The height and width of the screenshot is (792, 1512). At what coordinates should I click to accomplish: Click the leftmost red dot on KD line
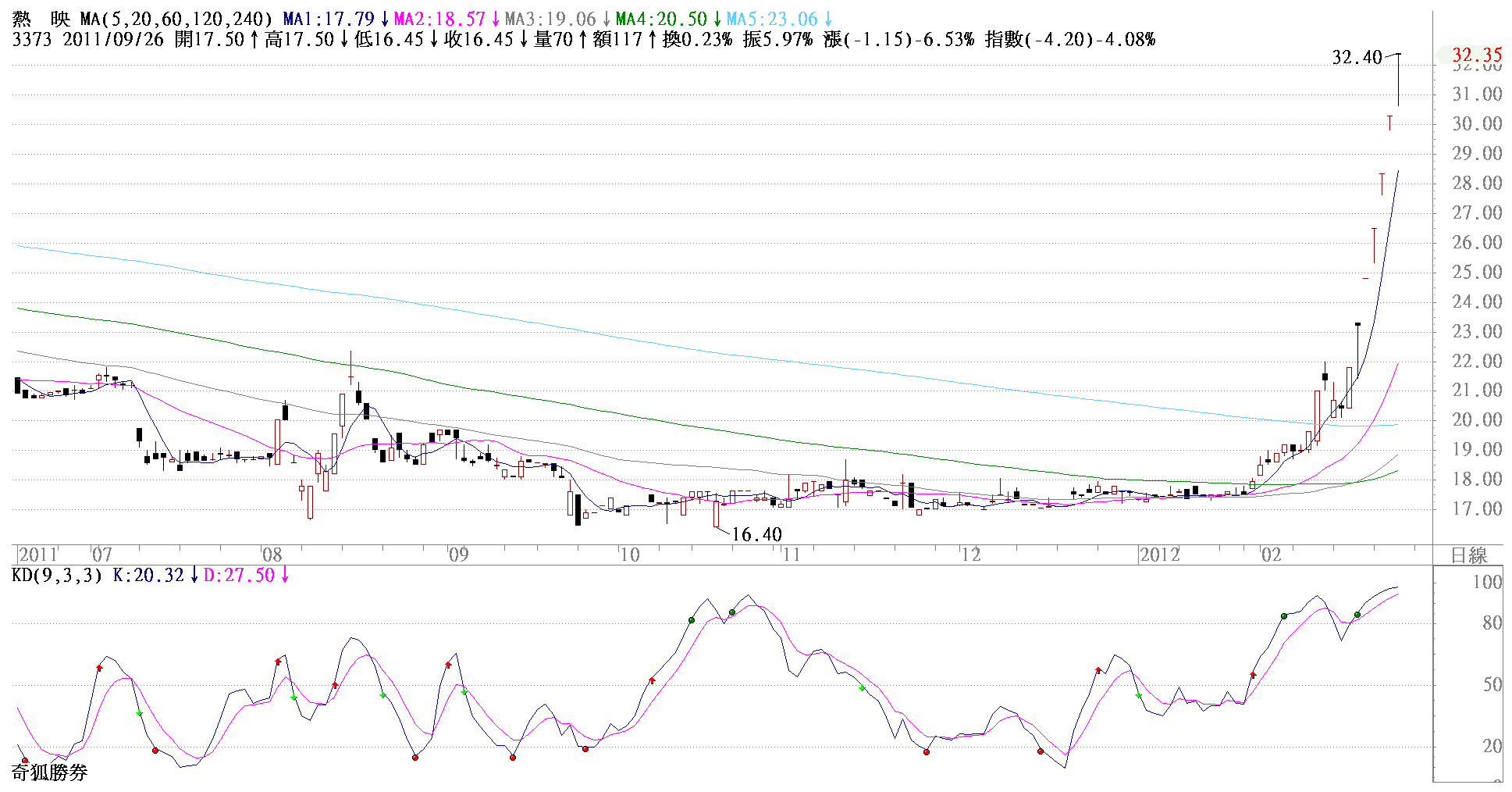pos(25,760)
